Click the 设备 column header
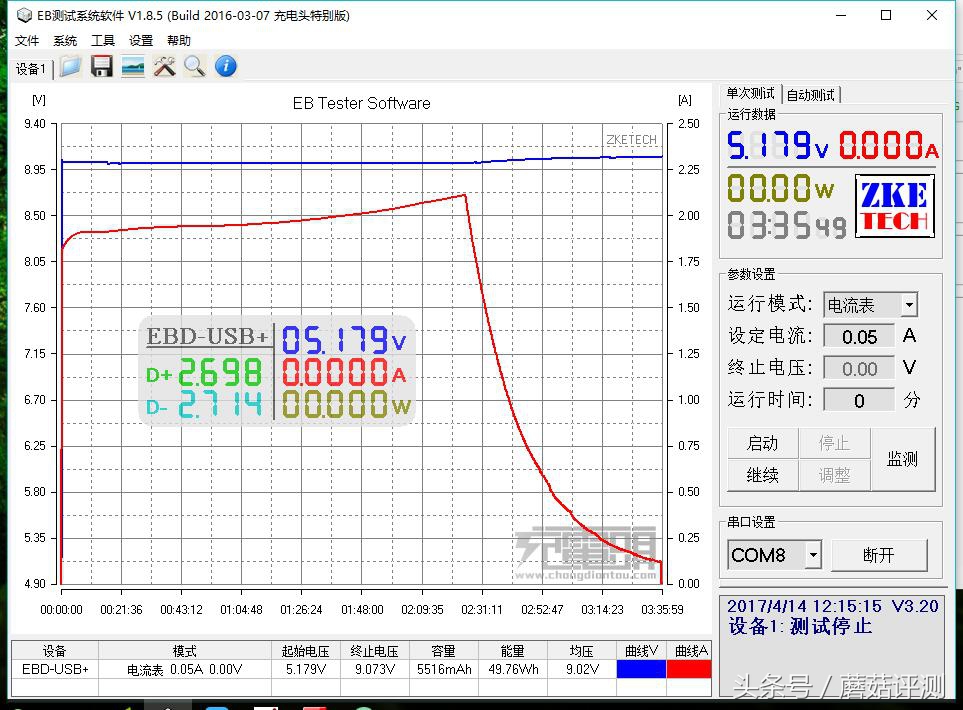Image resolution: width=963 pixels, height=710 pixels. coord(55,650)
